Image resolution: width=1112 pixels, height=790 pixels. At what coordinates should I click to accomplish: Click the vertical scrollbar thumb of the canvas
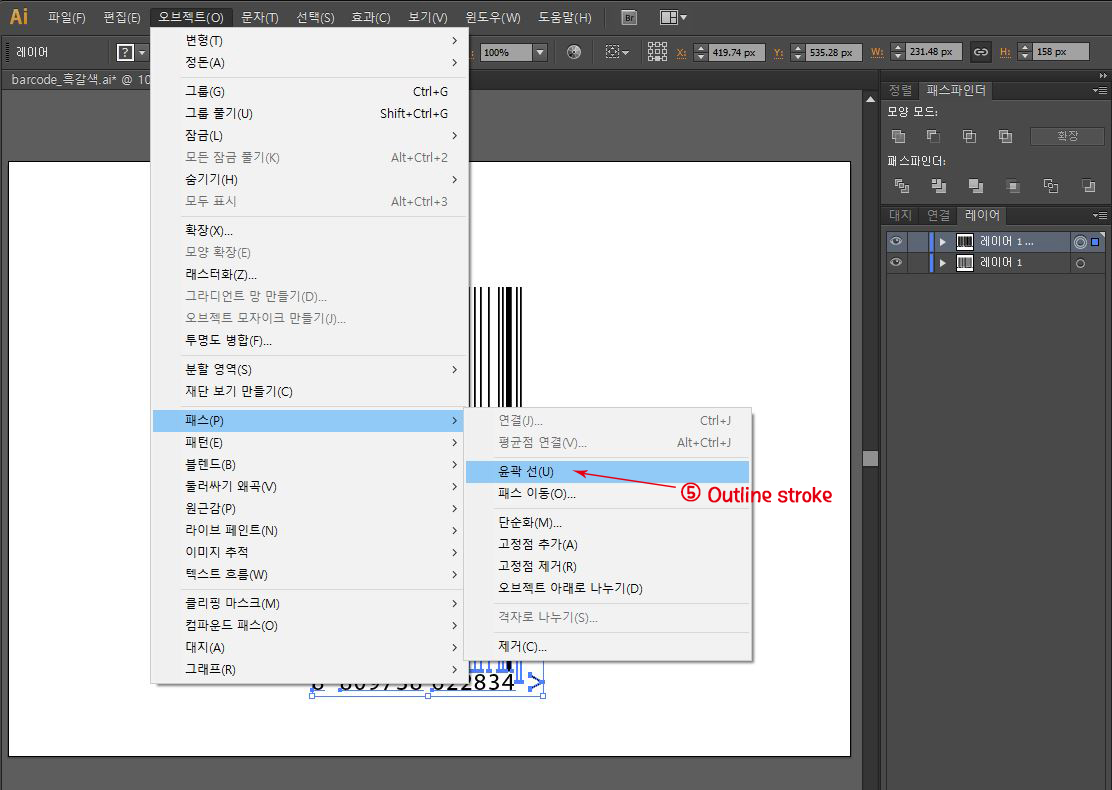point(870,459)
